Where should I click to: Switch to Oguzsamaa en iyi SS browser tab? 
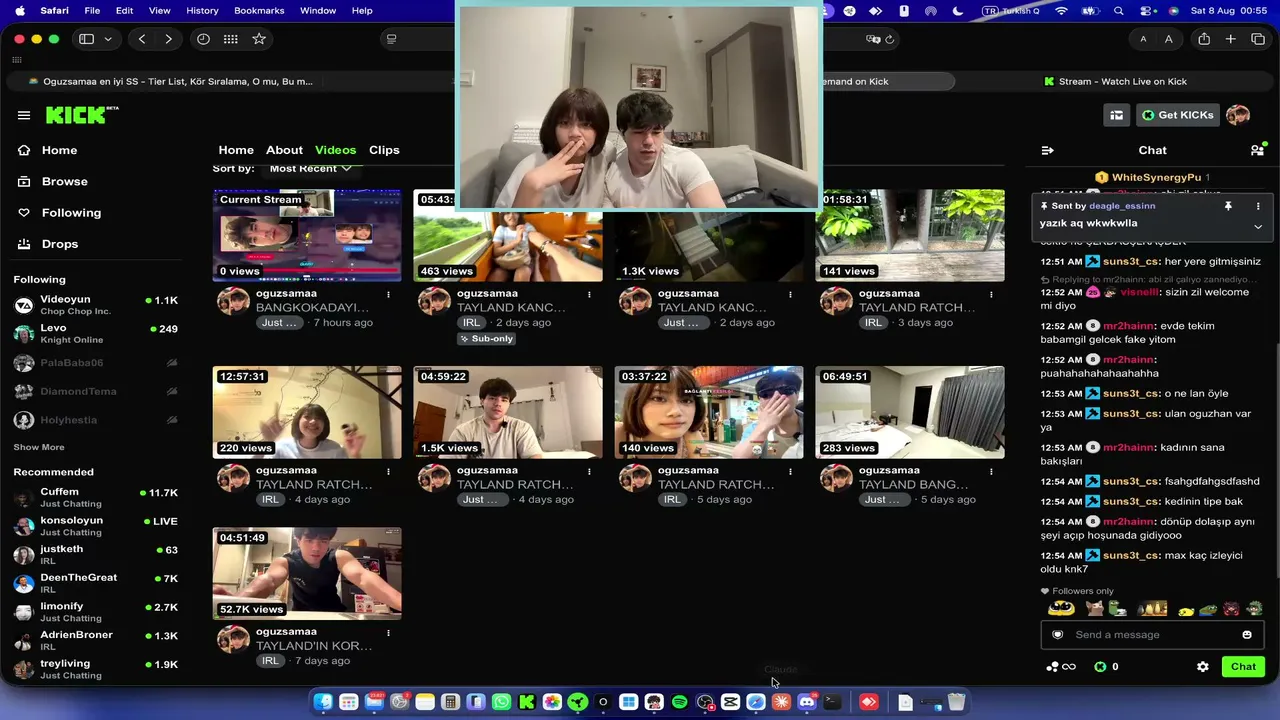(170, 82)
